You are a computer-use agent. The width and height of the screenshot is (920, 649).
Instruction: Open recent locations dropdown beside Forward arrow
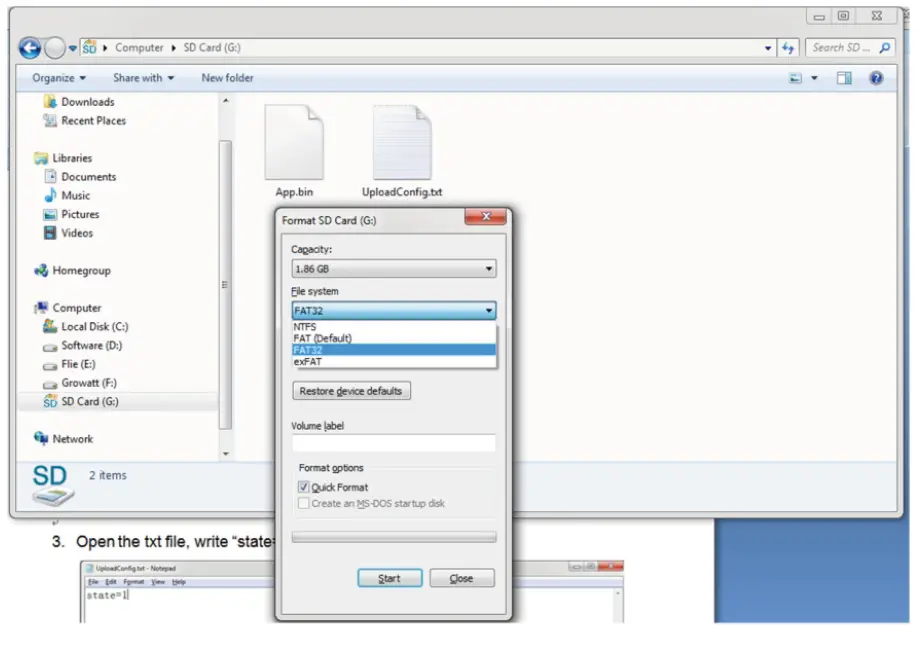(x=72, y=48)
